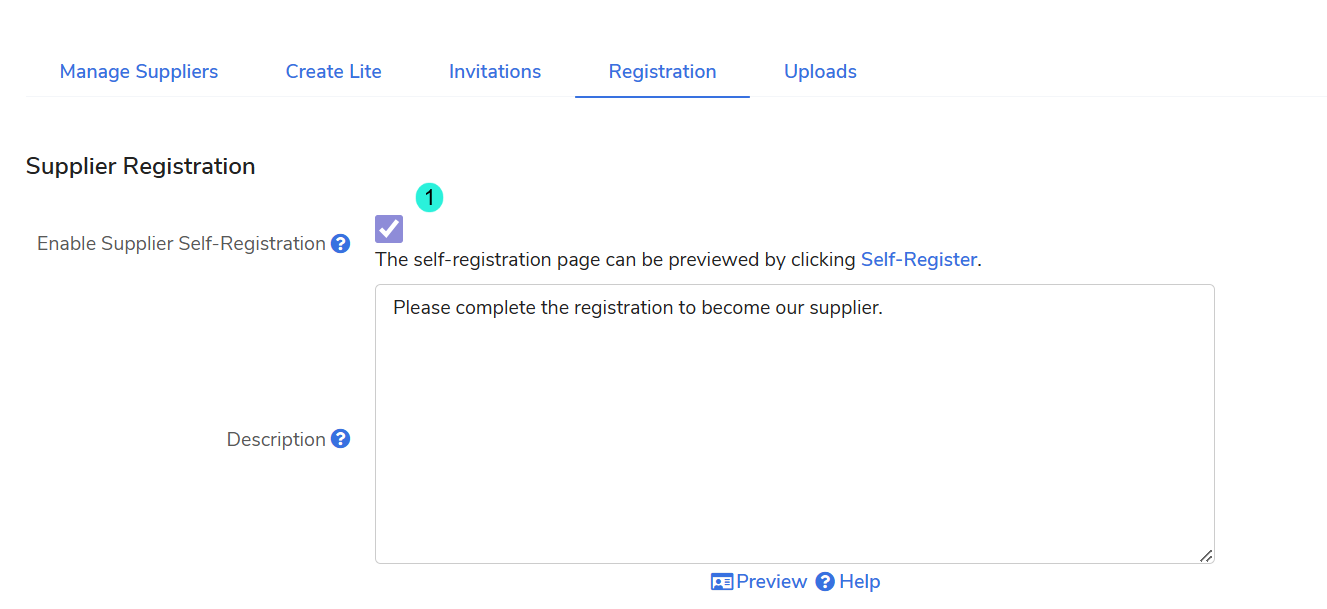Open the Help link below the description
Screen dimensions: 1327x609
859,582
